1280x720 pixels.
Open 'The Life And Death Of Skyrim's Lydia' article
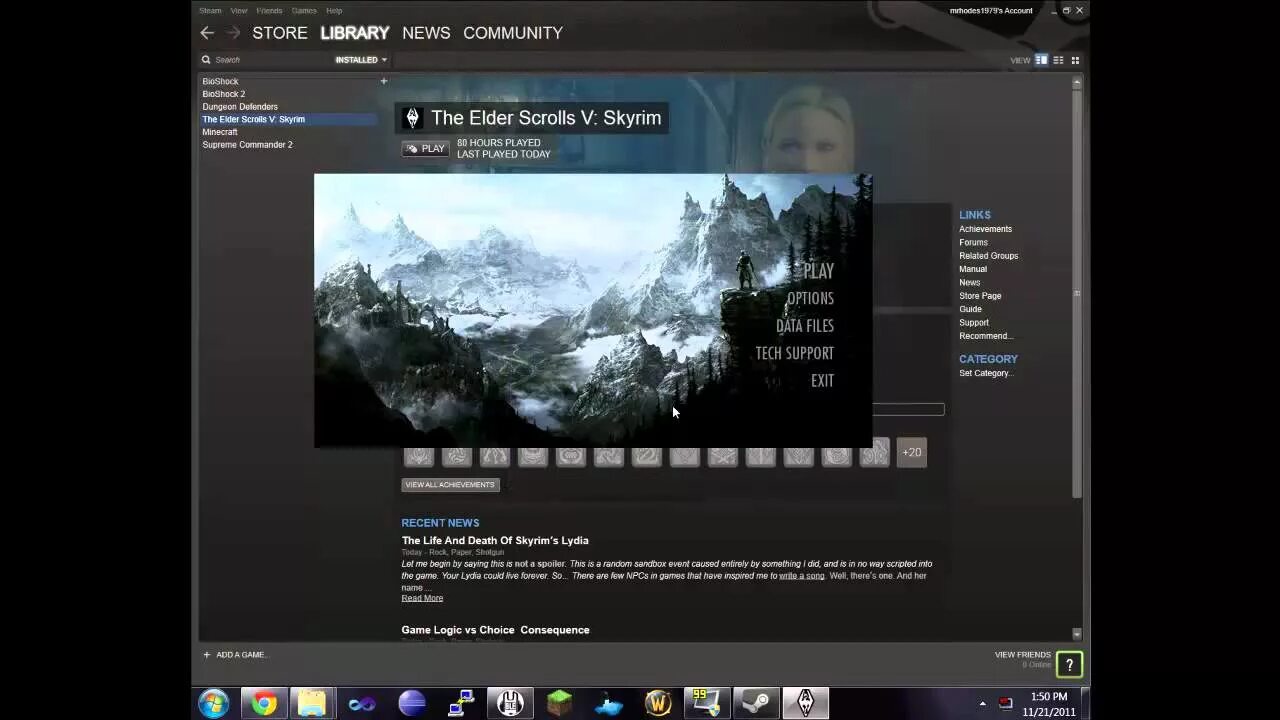pos(495,541)
